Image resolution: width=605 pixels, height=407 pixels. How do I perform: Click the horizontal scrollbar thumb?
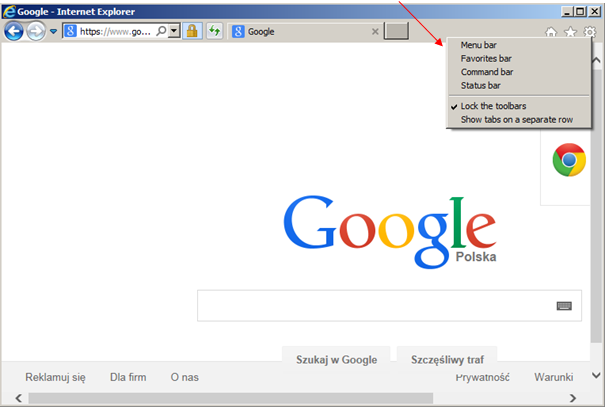pos(231,398)
